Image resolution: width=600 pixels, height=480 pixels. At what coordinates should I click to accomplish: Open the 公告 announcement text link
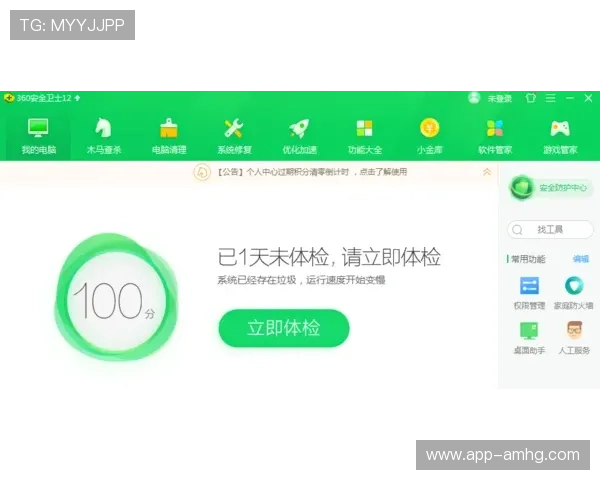click(312, 172)
